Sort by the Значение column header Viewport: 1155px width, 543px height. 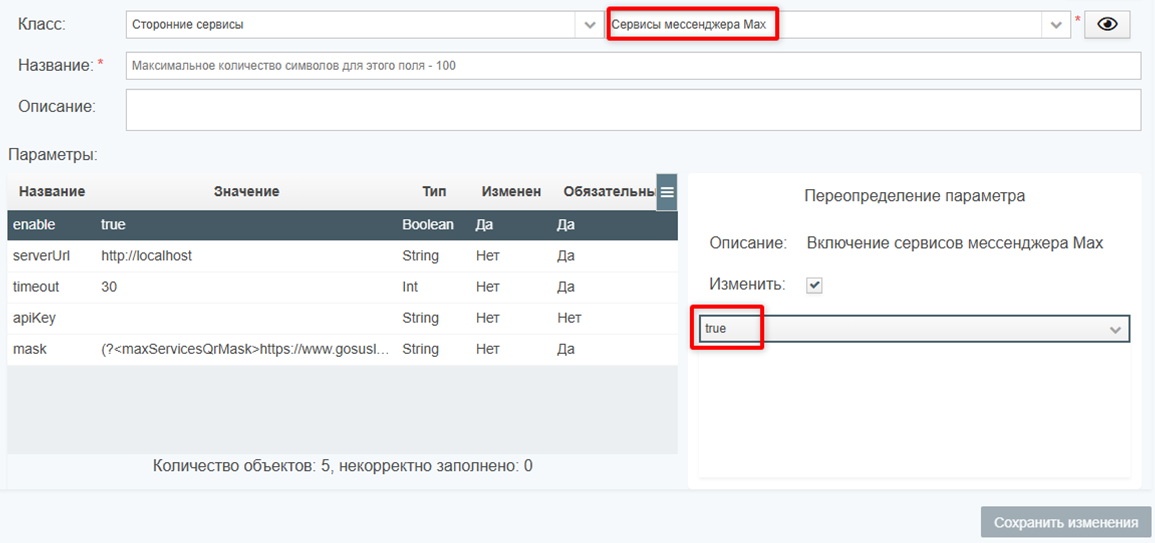coord(246,191)
